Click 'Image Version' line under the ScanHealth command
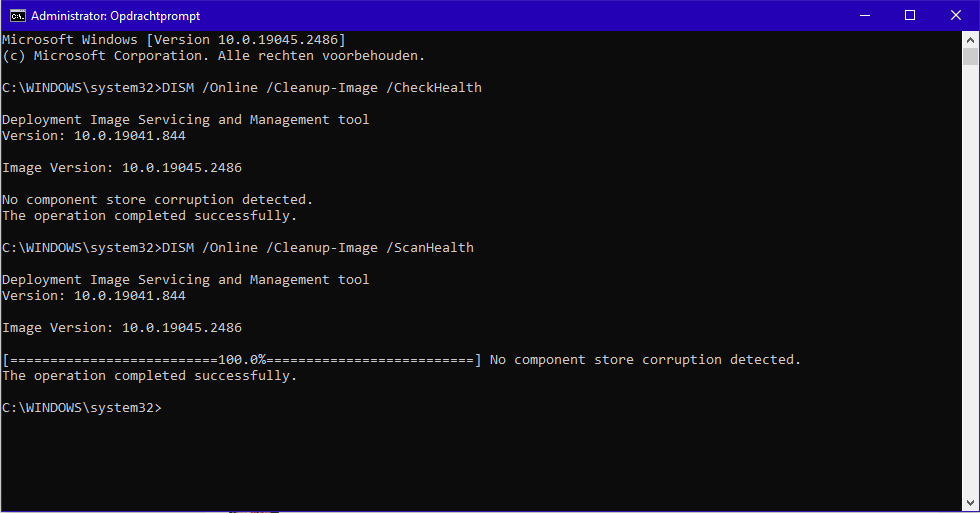 coord(122,328)
